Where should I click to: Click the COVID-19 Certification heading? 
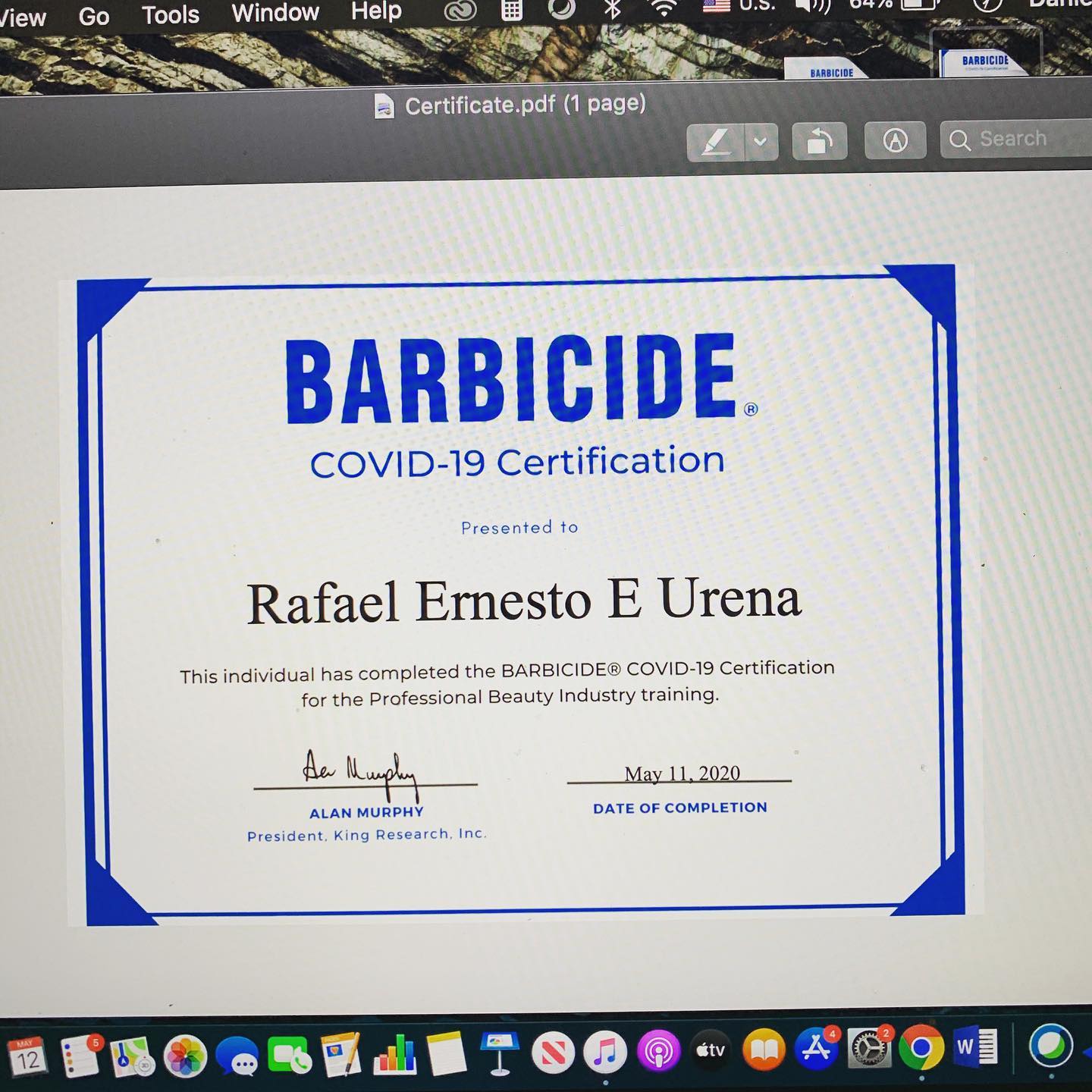click(517, 462)
